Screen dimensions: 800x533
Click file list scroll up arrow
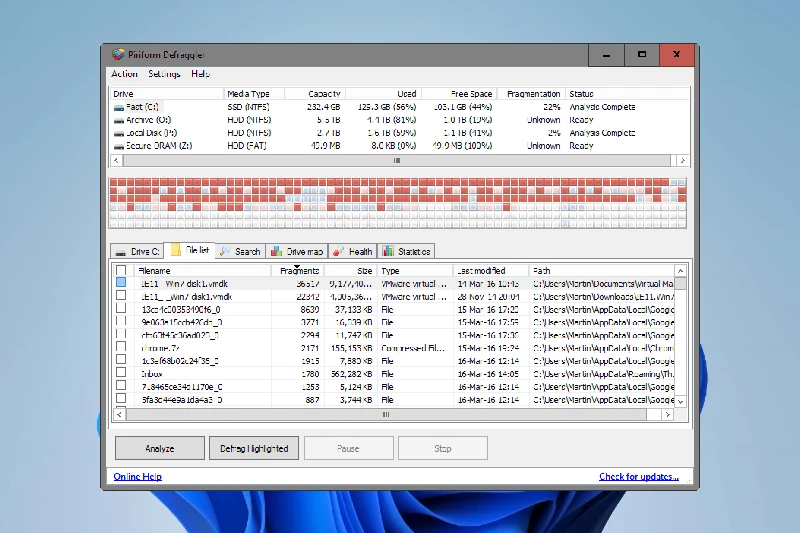[681, 271]
